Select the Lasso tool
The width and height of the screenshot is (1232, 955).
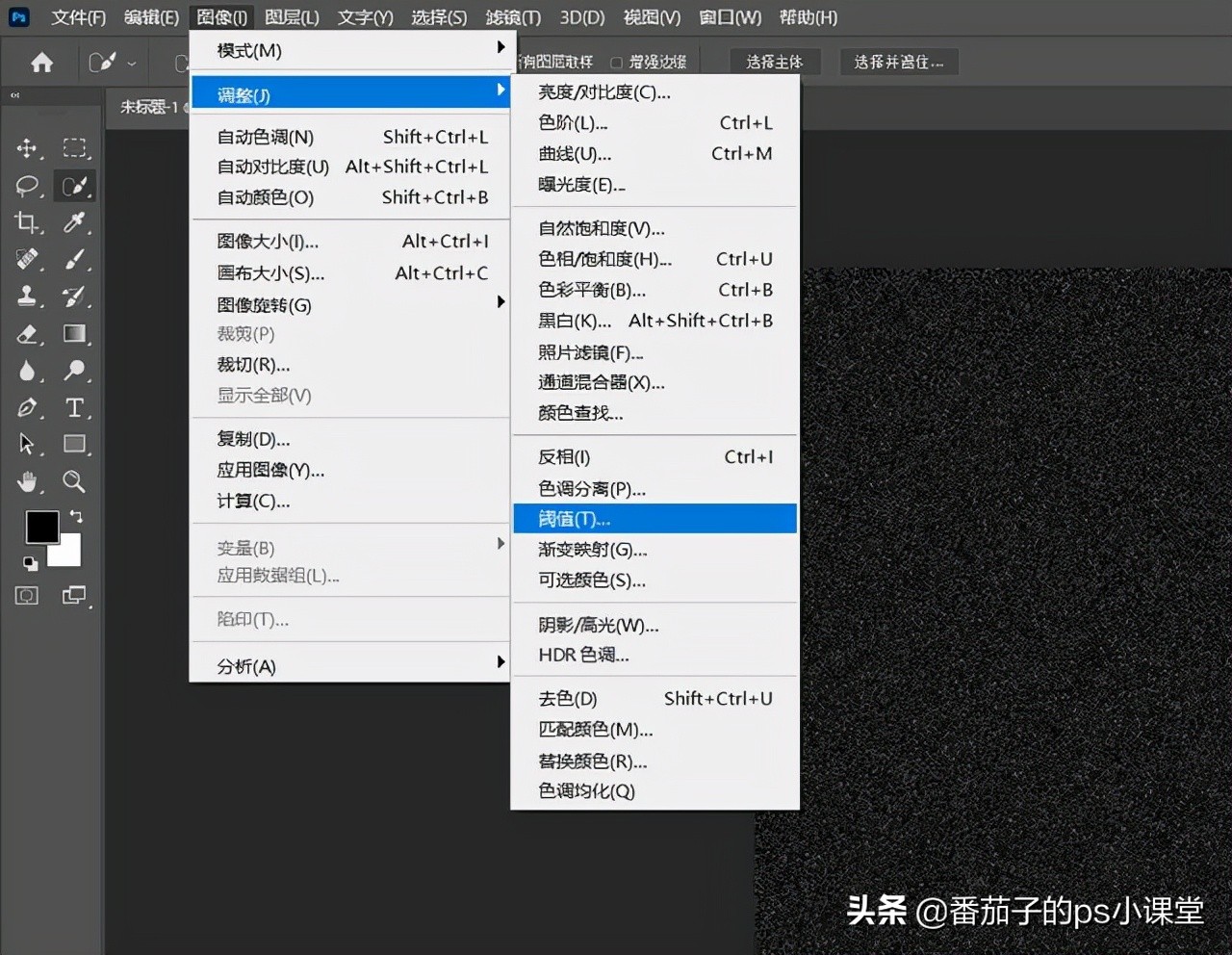coord(27,186)
